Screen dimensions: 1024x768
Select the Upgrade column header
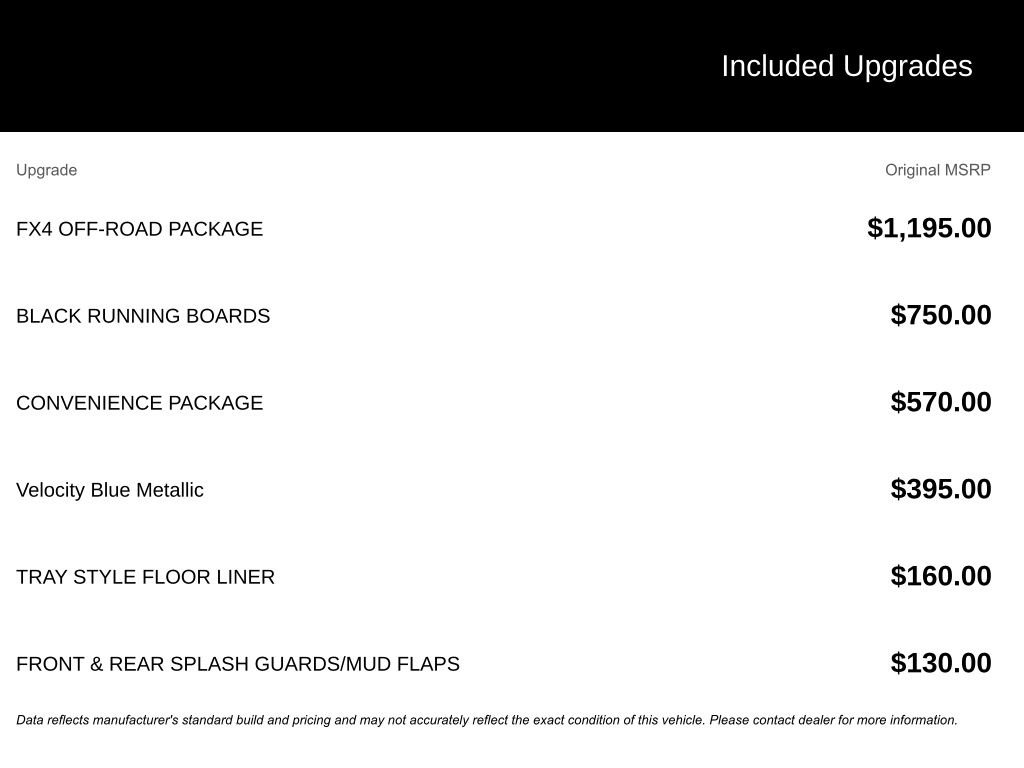click(x=46, y=170)
